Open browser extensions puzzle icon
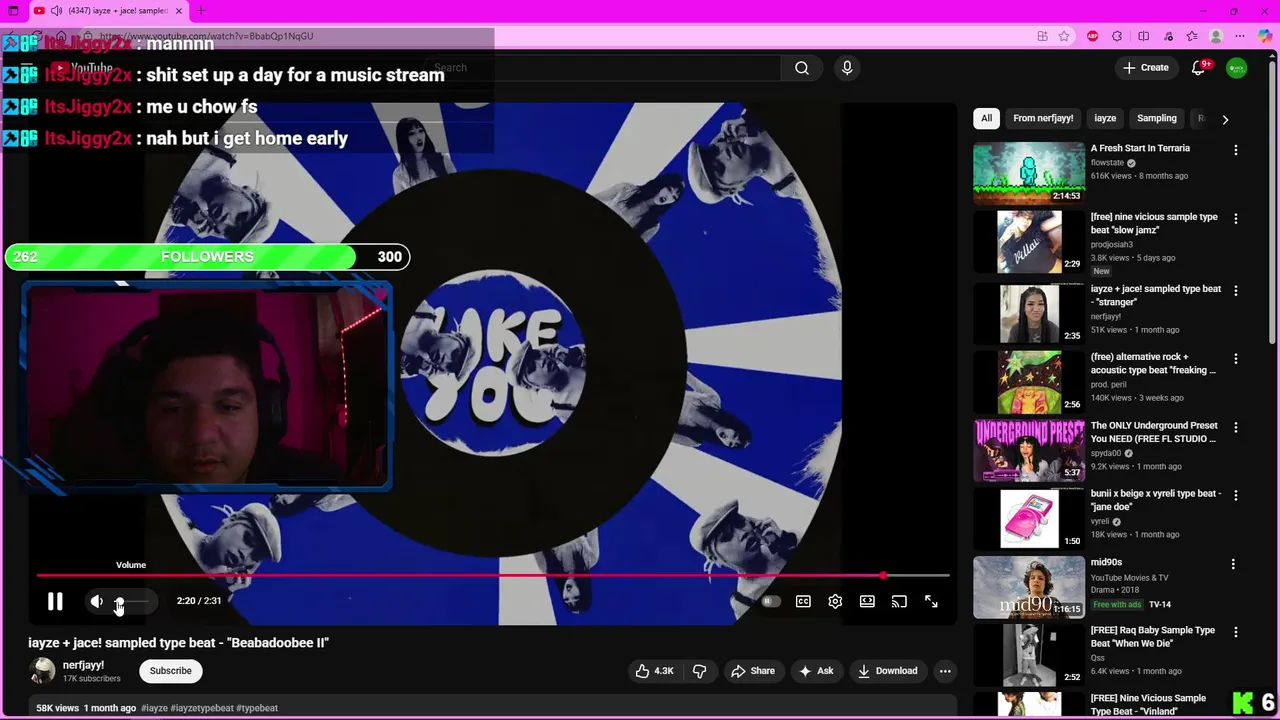The height and width of the screenshot is (720, 1280). [x=1117, y=36]
